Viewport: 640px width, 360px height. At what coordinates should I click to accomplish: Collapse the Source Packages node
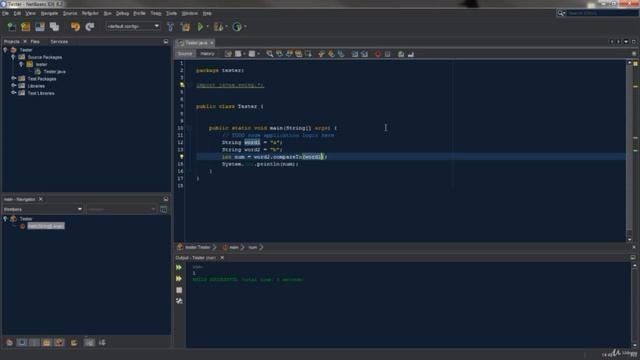[13, 57]
